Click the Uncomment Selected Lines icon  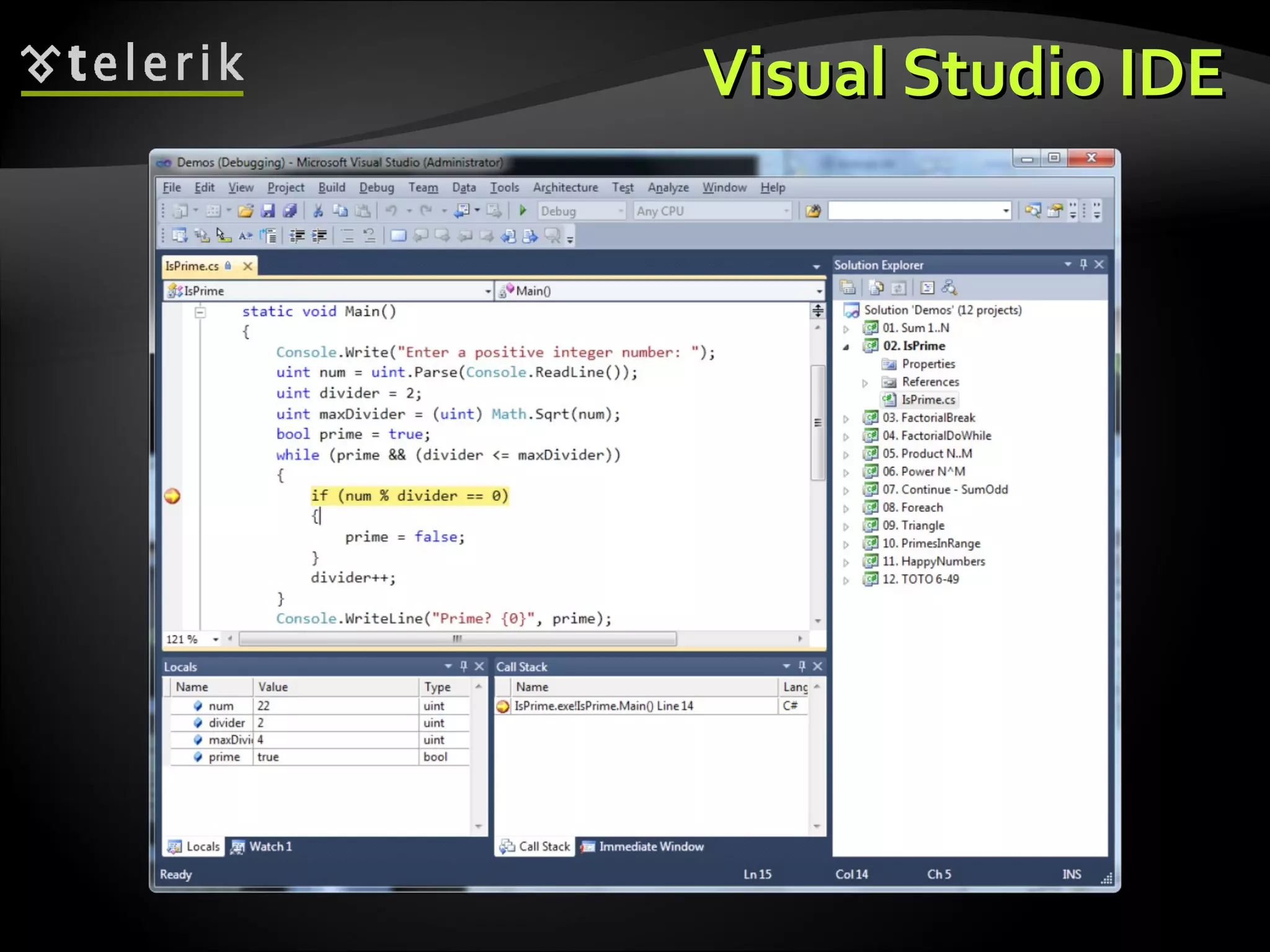pyautogui.click(x=370, y=236)
